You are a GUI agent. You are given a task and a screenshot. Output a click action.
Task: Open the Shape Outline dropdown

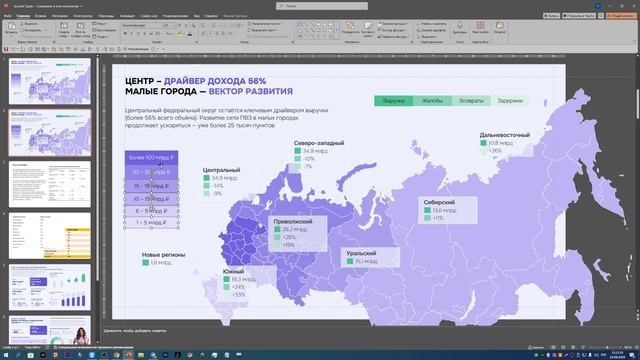tap(392, 30)
